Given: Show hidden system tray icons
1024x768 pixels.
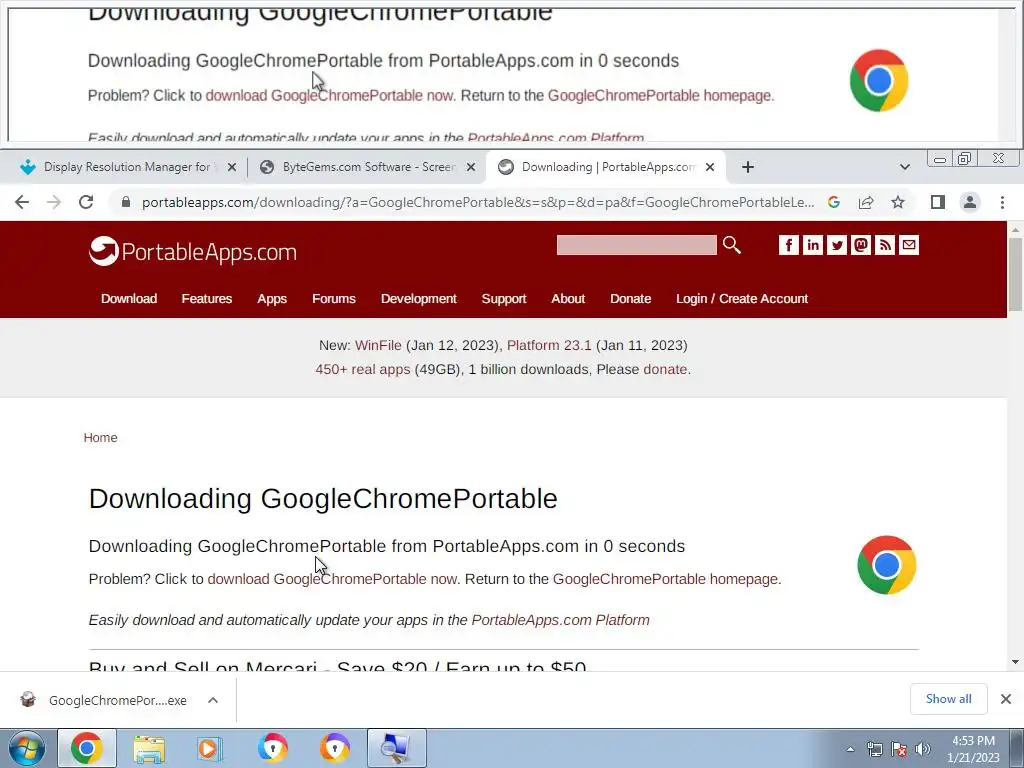Looking at the screenshot, I should click(850, 749).
